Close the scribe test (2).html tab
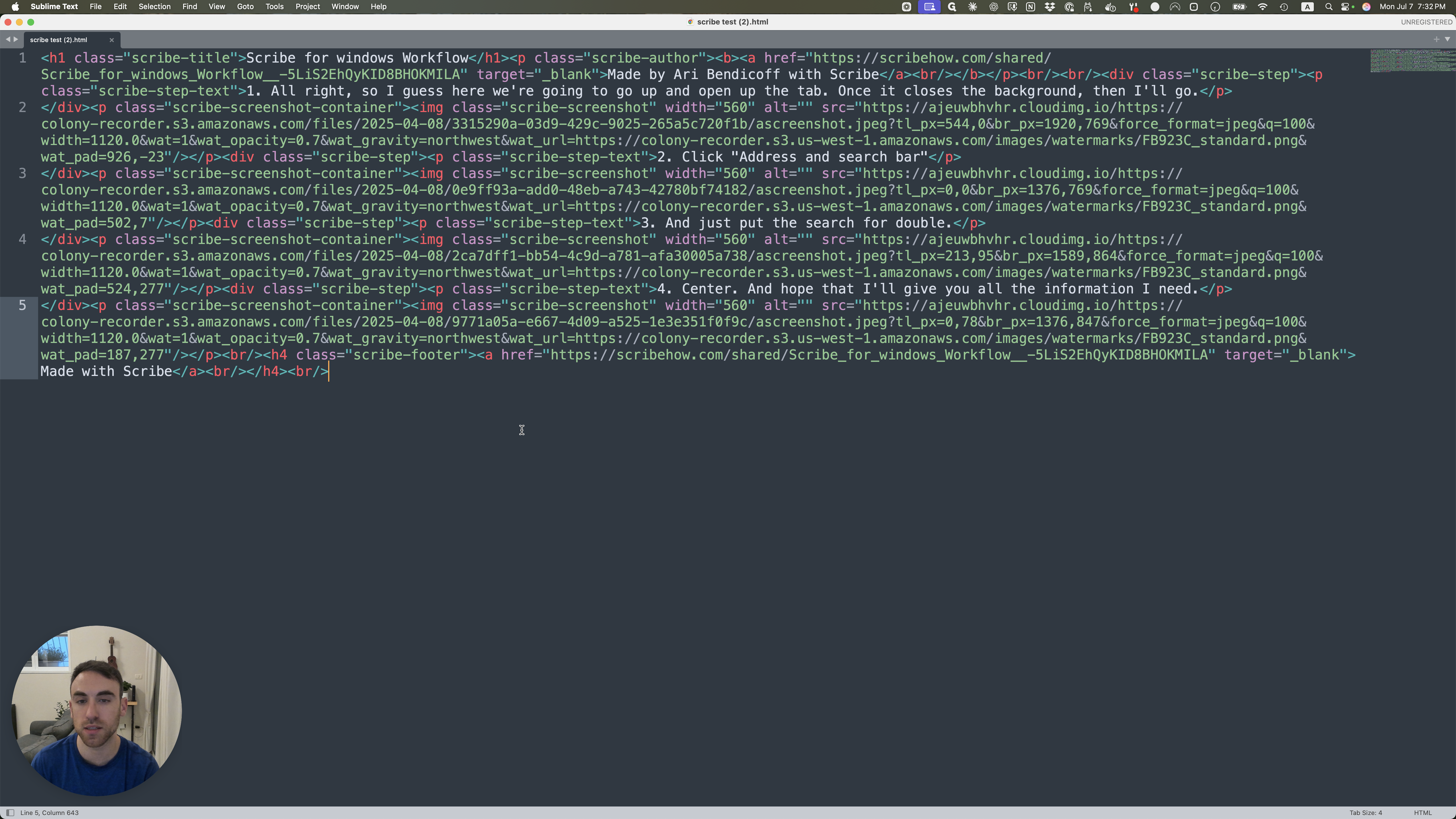The image size is (1456, 819). pyautogui.click(x=111, y=40)
